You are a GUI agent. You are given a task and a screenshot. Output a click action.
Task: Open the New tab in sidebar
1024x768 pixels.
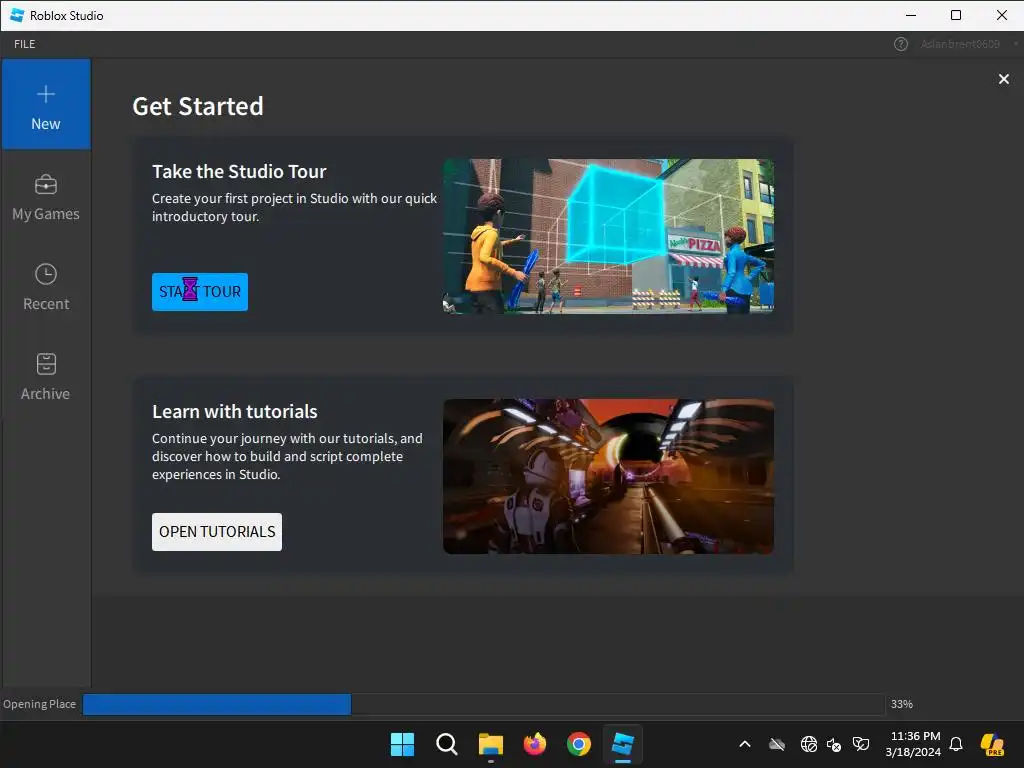46,104
